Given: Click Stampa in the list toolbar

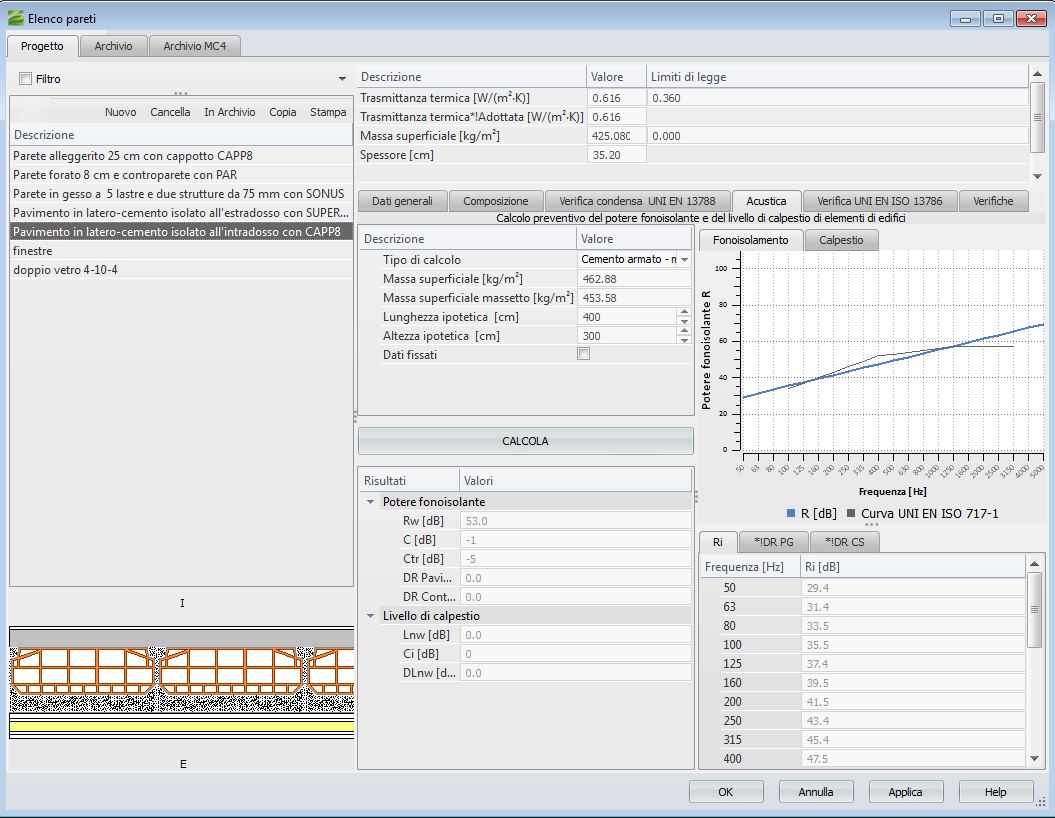Looking at the screenshot, I should click(328, 112).
